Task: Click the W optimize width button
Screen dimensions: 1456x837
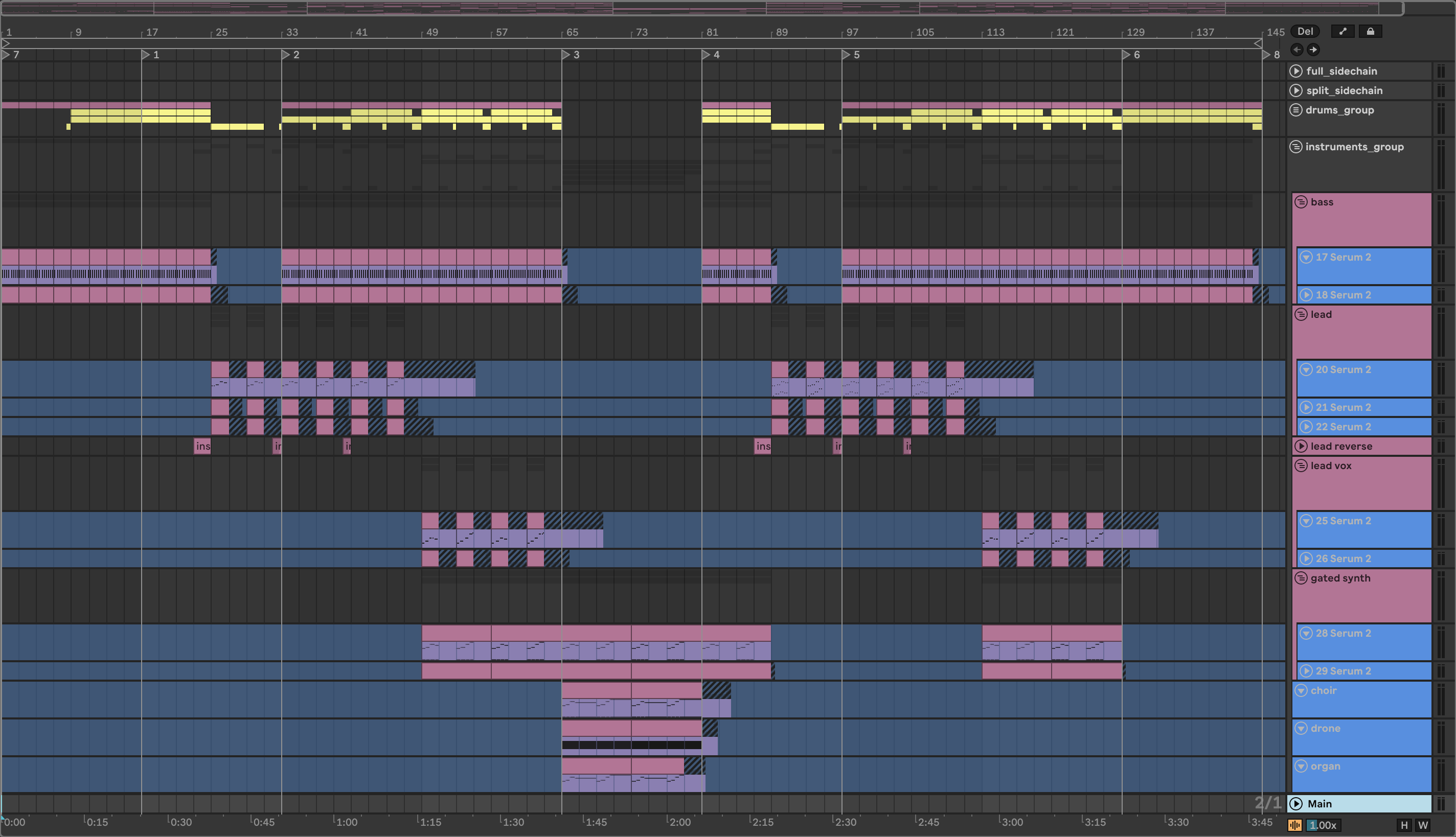Action: pos(1423,826)
